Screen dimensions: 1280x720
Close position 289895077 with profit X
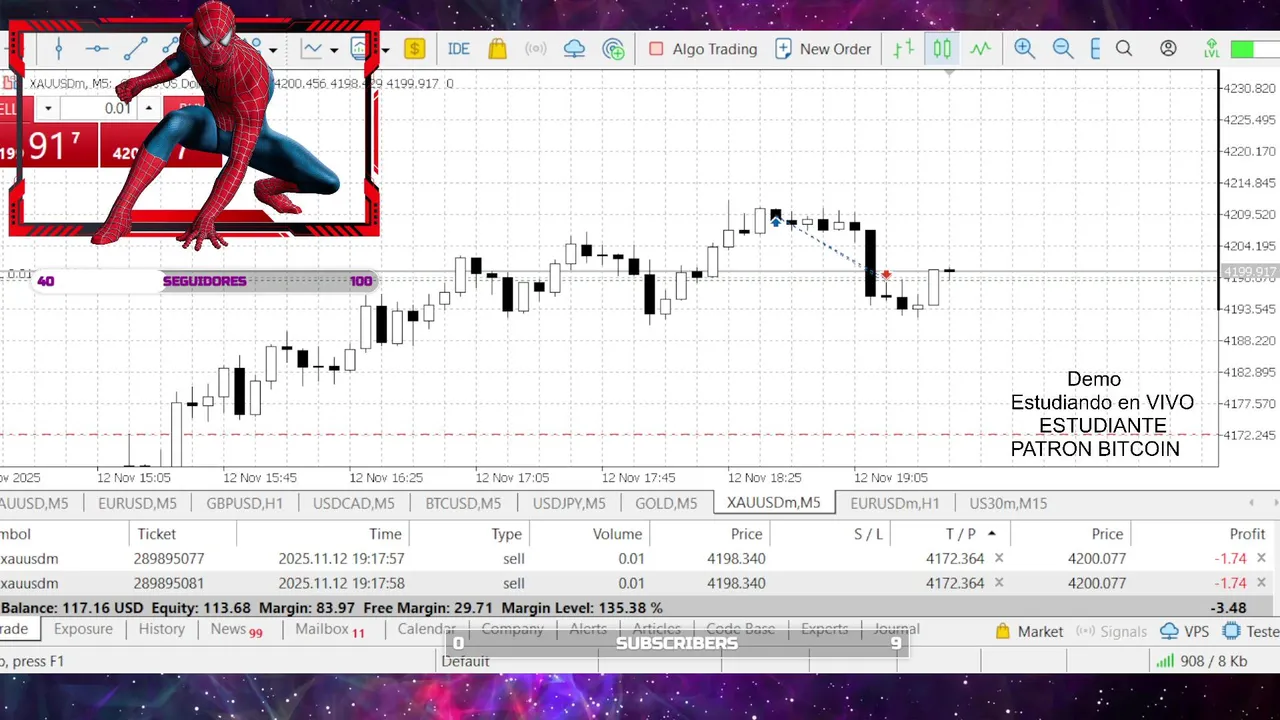(1261, 559)
